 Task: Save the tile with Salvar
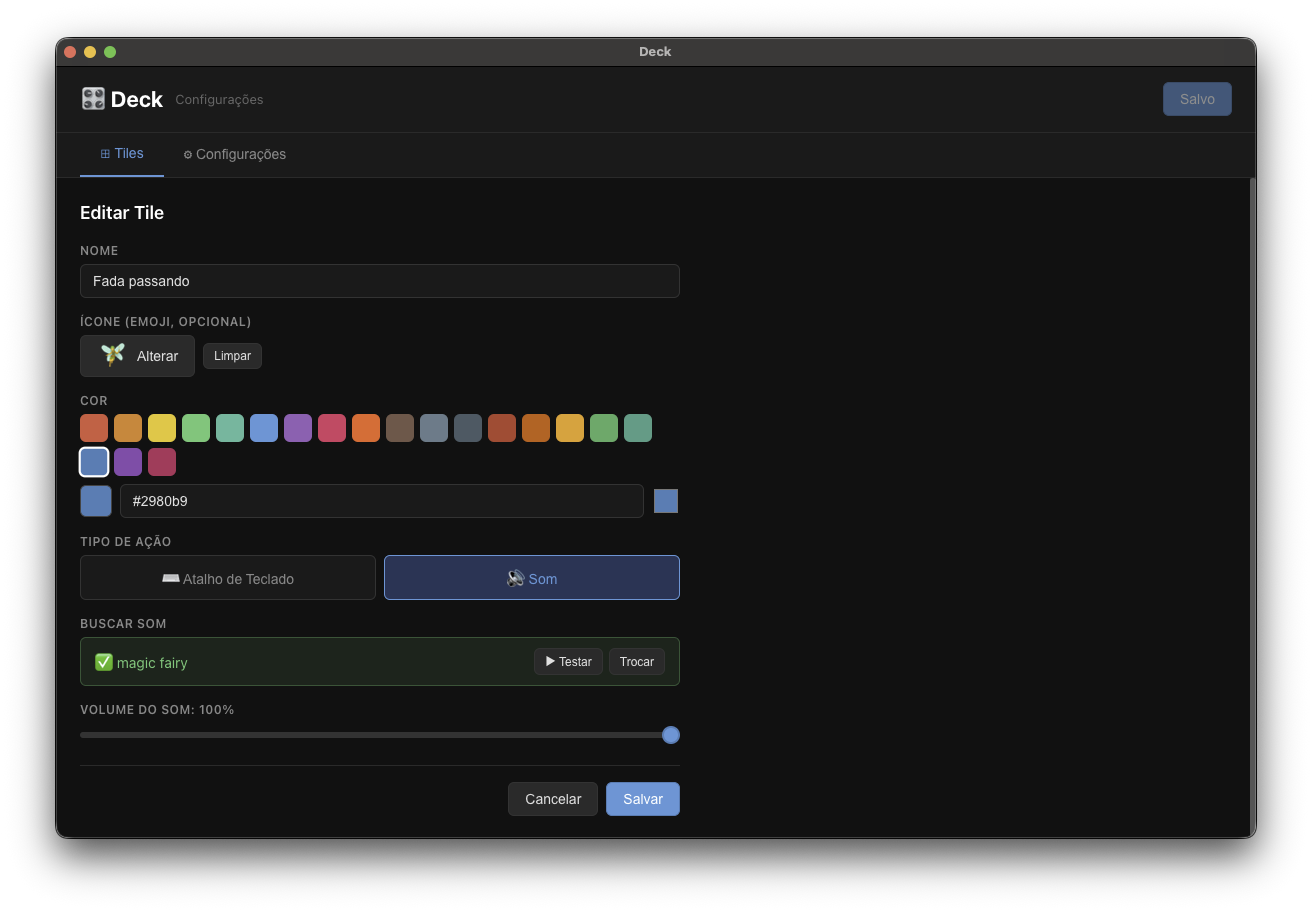click(643, 799)
